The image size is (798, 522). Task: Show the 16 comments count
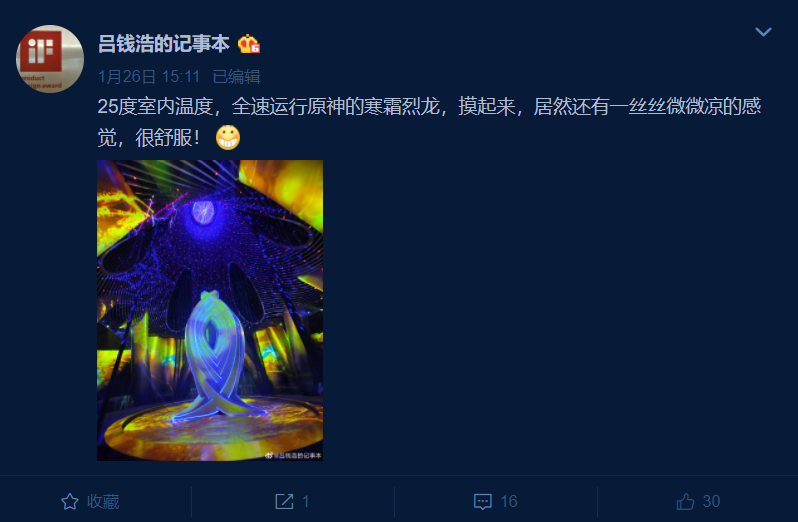coord(508,502)
